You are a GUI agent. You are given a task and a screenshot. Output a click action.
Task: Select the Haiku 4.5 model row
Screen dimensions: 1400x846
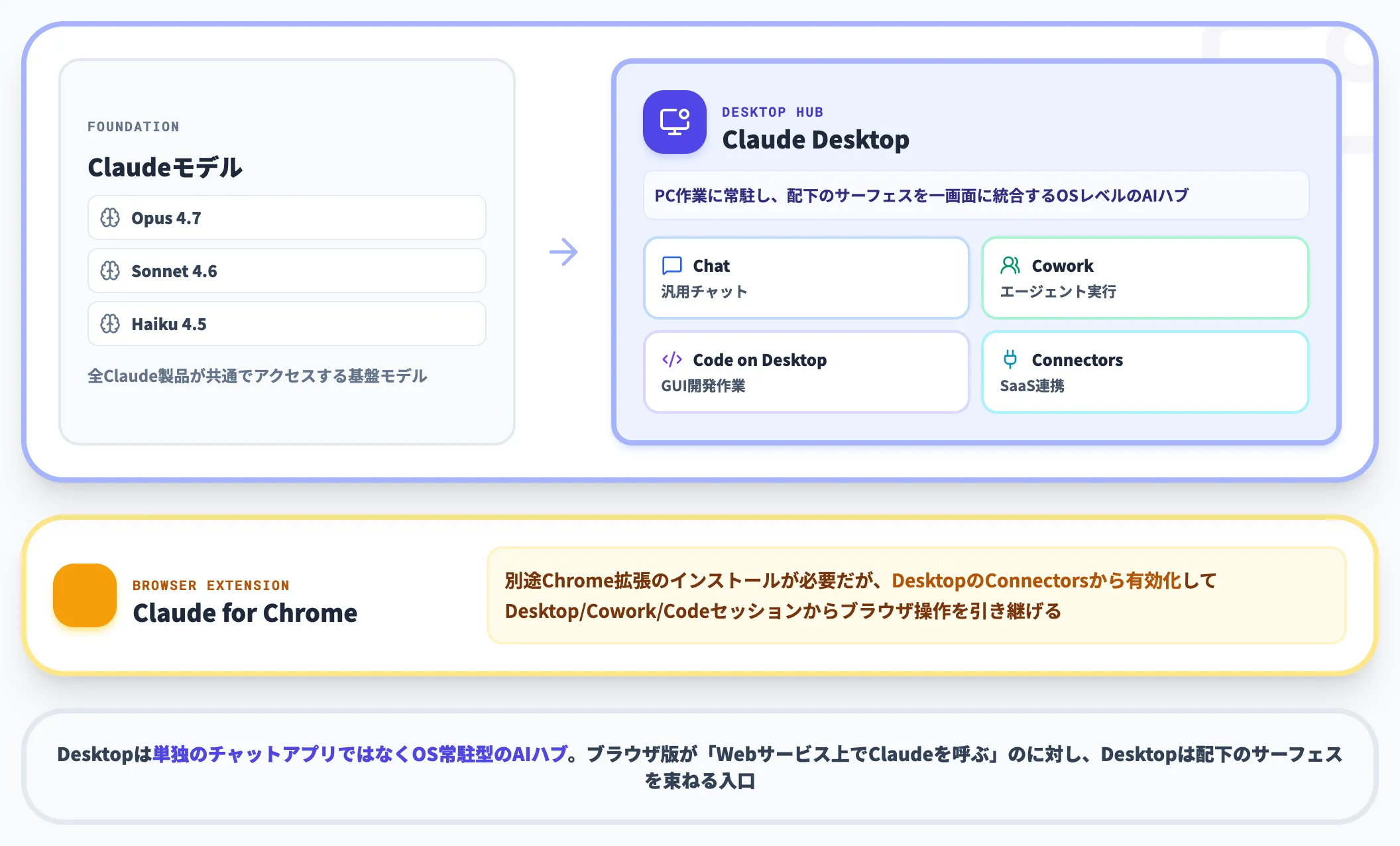[x=287, y=324]
